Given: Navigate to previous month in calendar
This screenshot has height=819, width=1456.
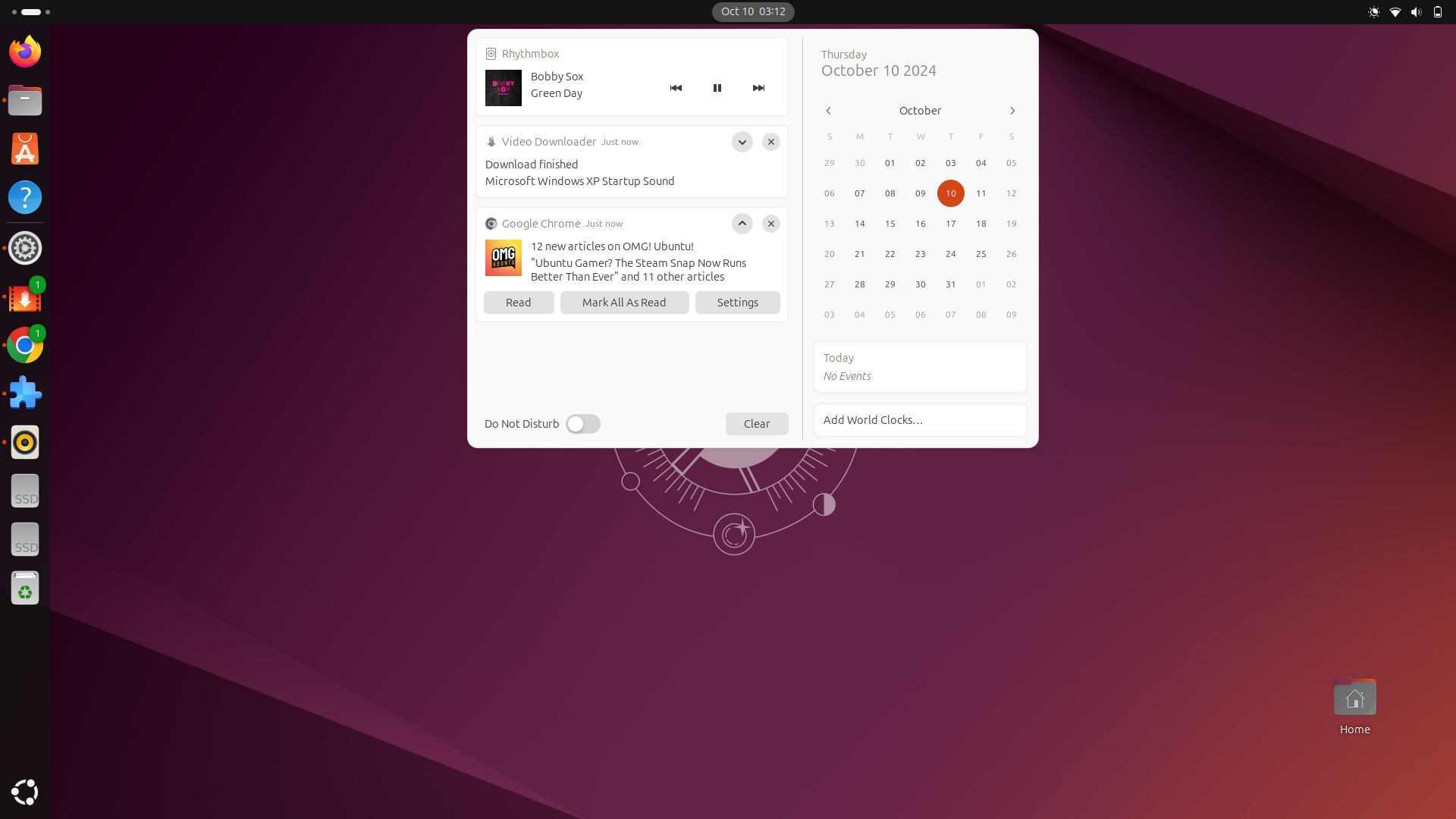Looking at the screenshot, I should tap(829, 110).
